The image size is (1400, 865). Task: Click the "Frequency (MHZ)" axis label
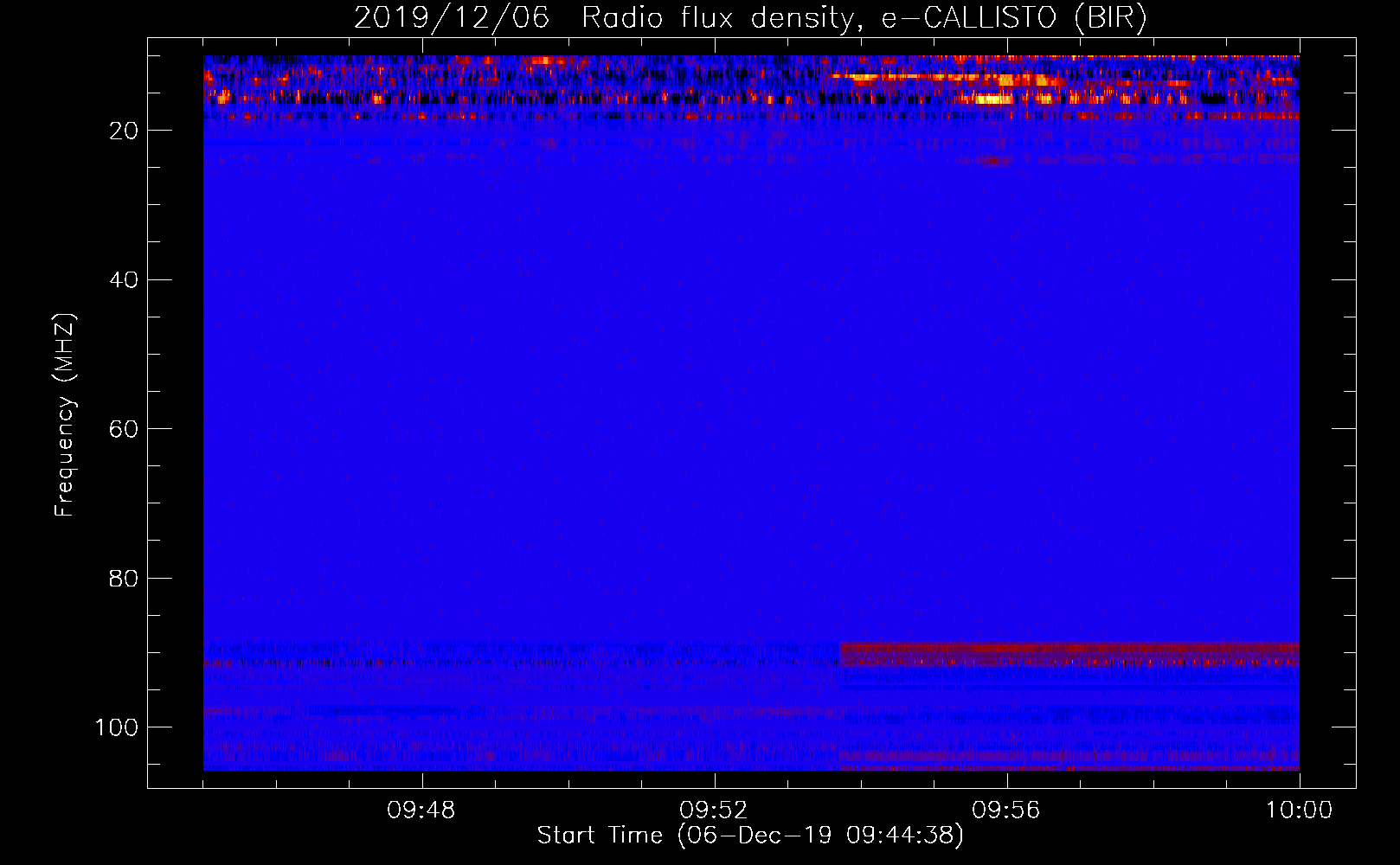click(x=65, y=415)
